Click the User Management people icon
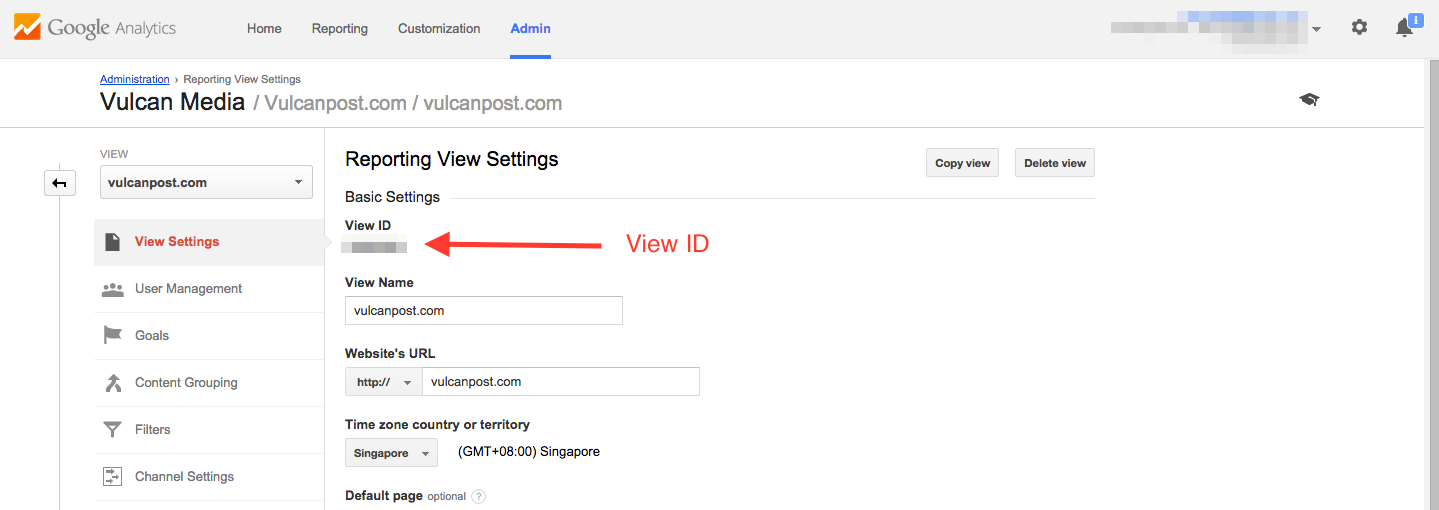 tap(113, 289)
